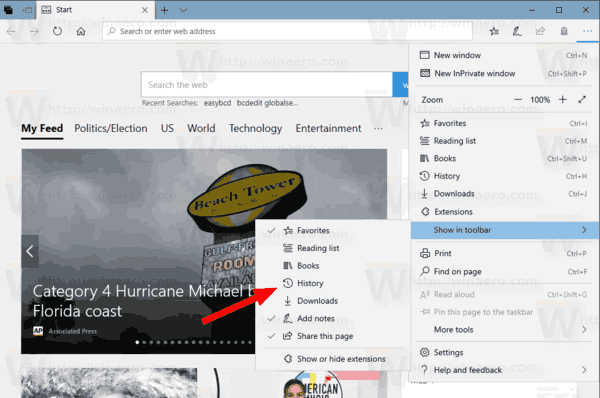This screenshot has width=600, height=398.
Task: Open recent search bcdedit globalse...
Action: click(267, 103)
